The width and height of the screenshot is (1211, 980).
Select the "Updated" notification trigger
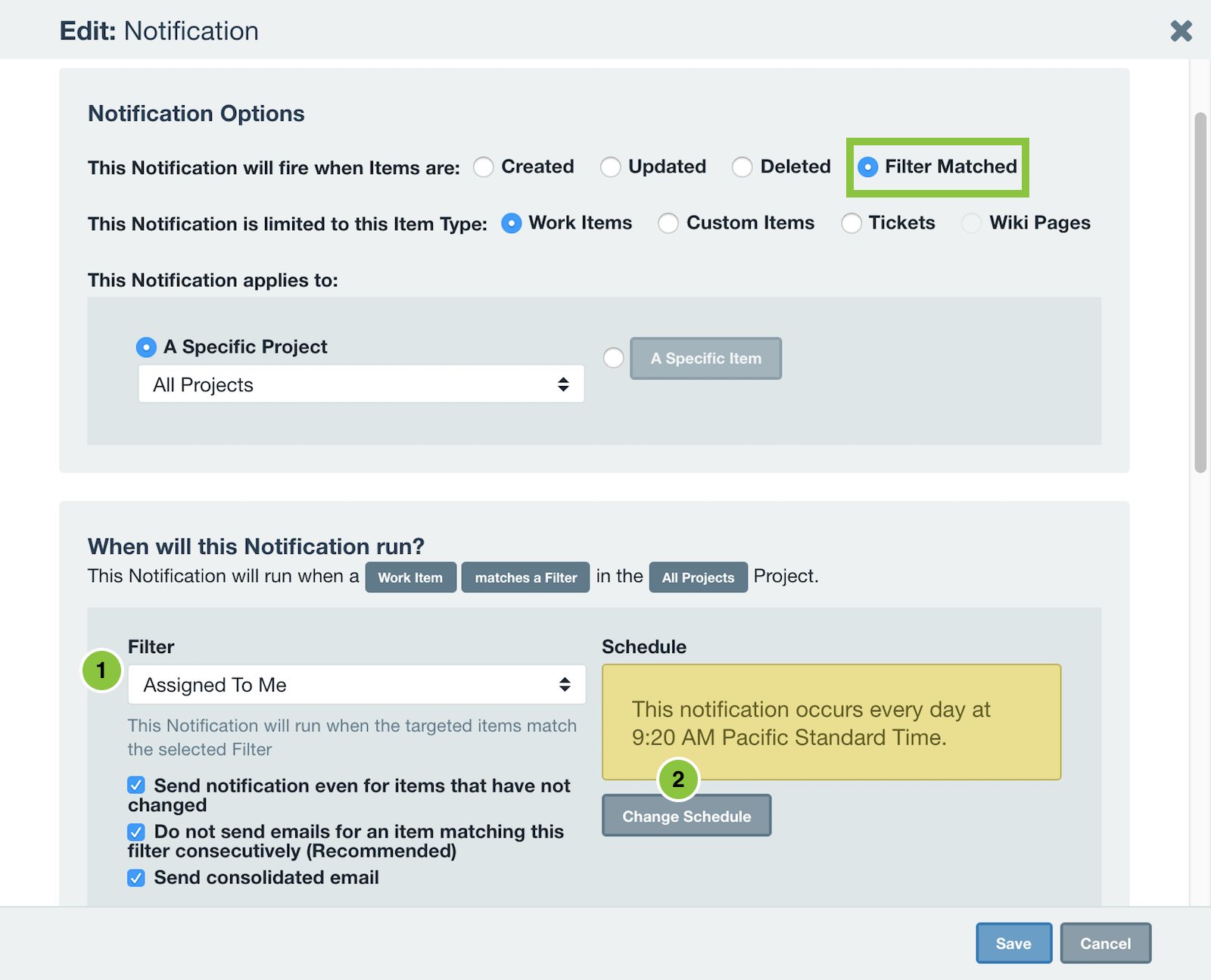point(611,167)
